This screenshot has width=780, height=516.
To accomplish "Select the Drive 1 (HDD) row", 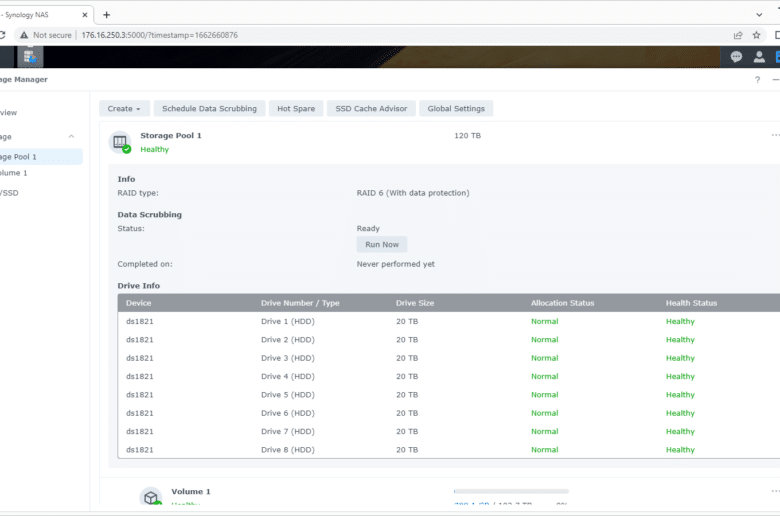I will (449, 321).
